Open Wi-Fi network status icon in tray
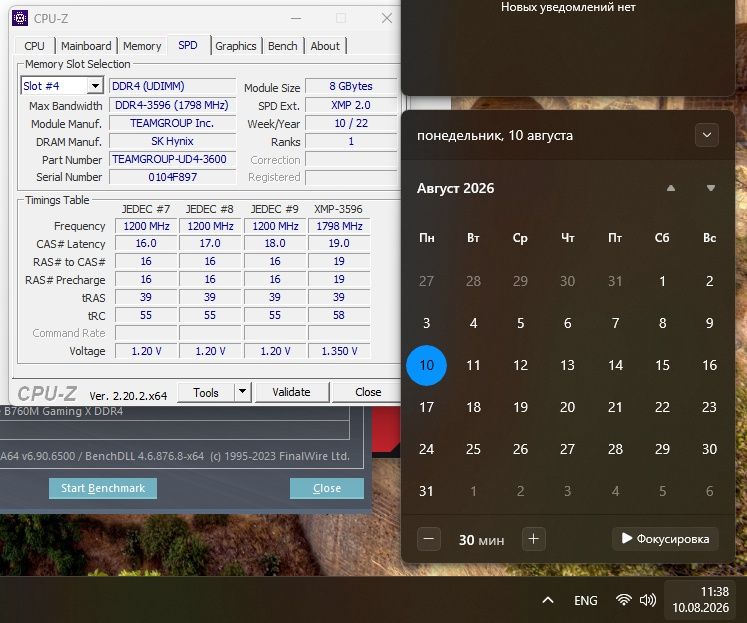The height and width of the screenshot is (623, 747). [623, 600]
